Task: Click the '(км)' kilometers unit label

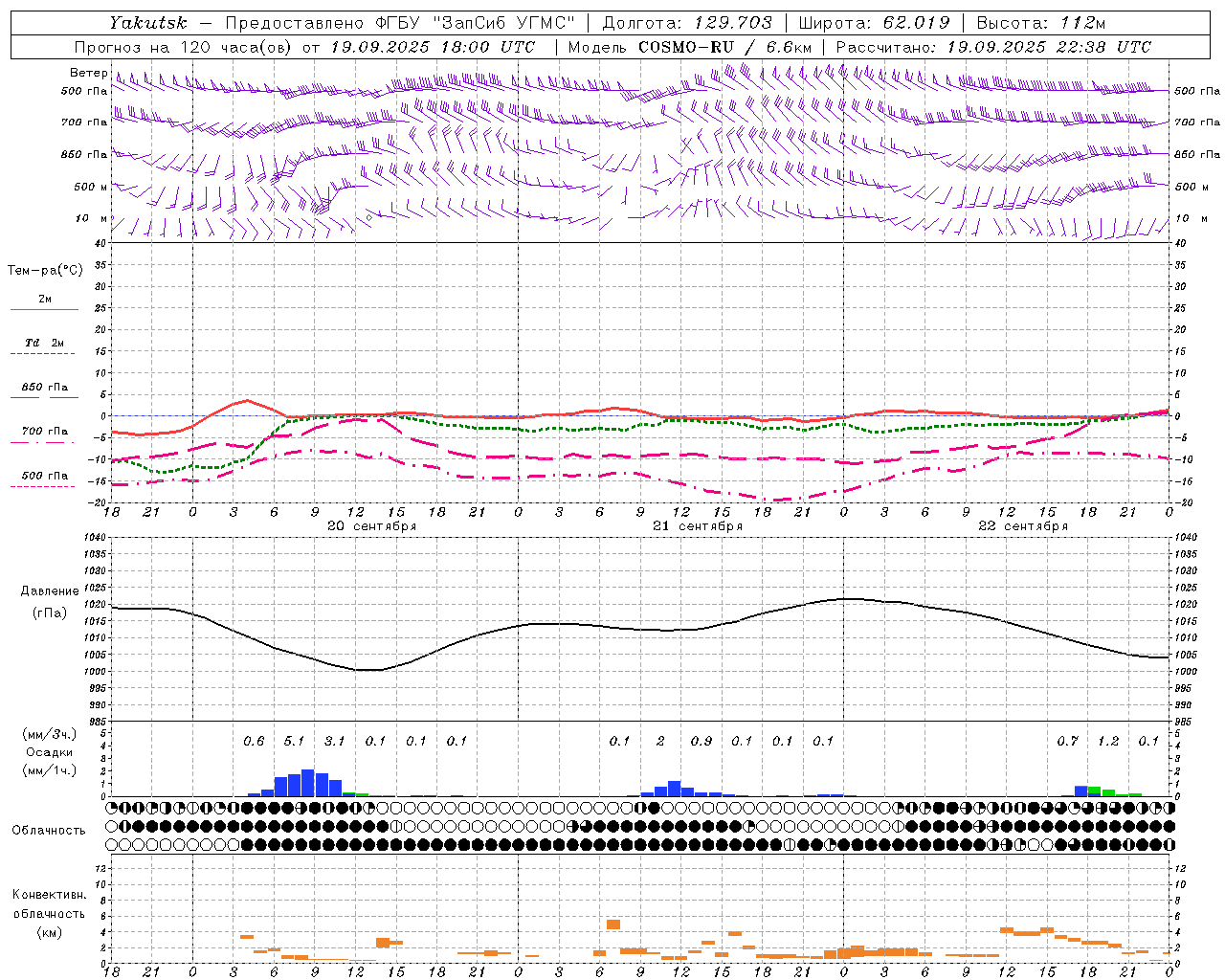Action: click(49, 932)
